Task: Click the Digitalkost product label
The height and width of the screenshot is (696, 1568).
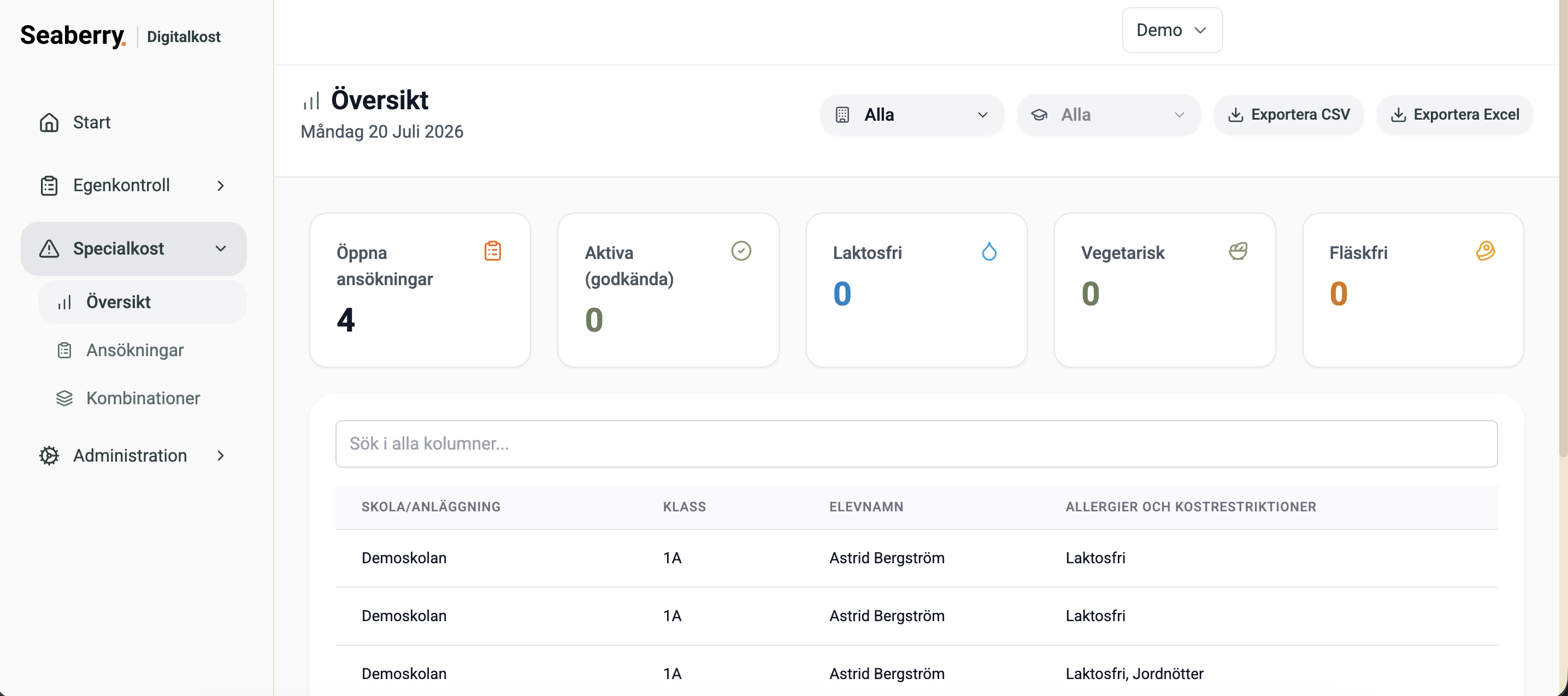Action: (184, 37)
